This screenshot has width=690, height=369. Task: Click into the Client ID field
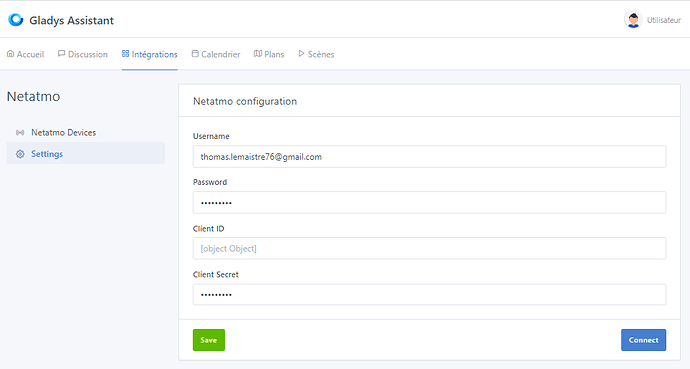429,248
